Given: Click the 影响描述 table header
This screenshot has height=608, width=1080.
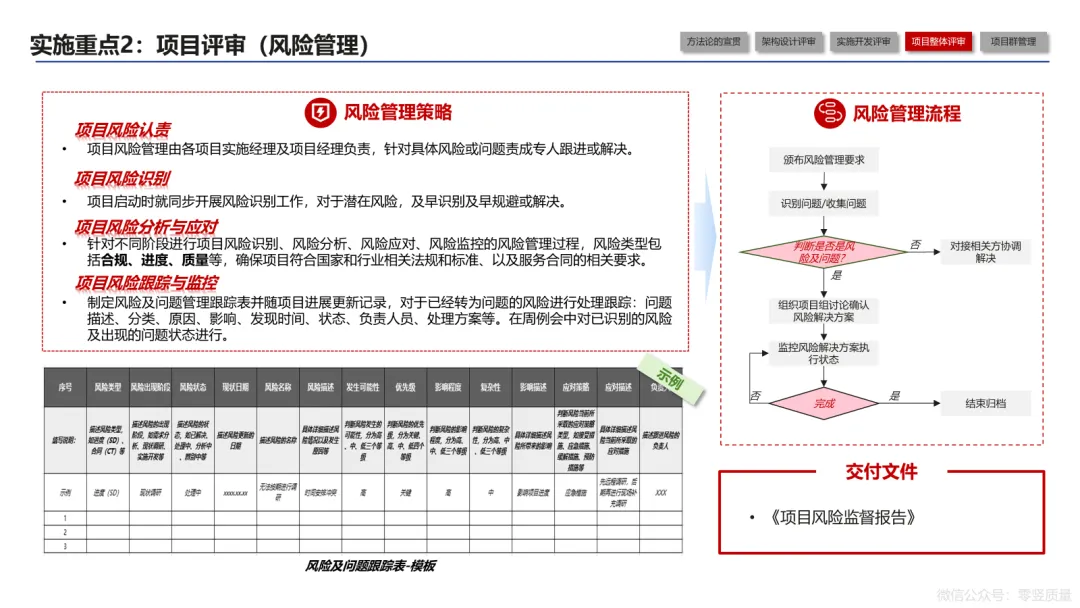Looking at the screenshot, I should (533, 388).
